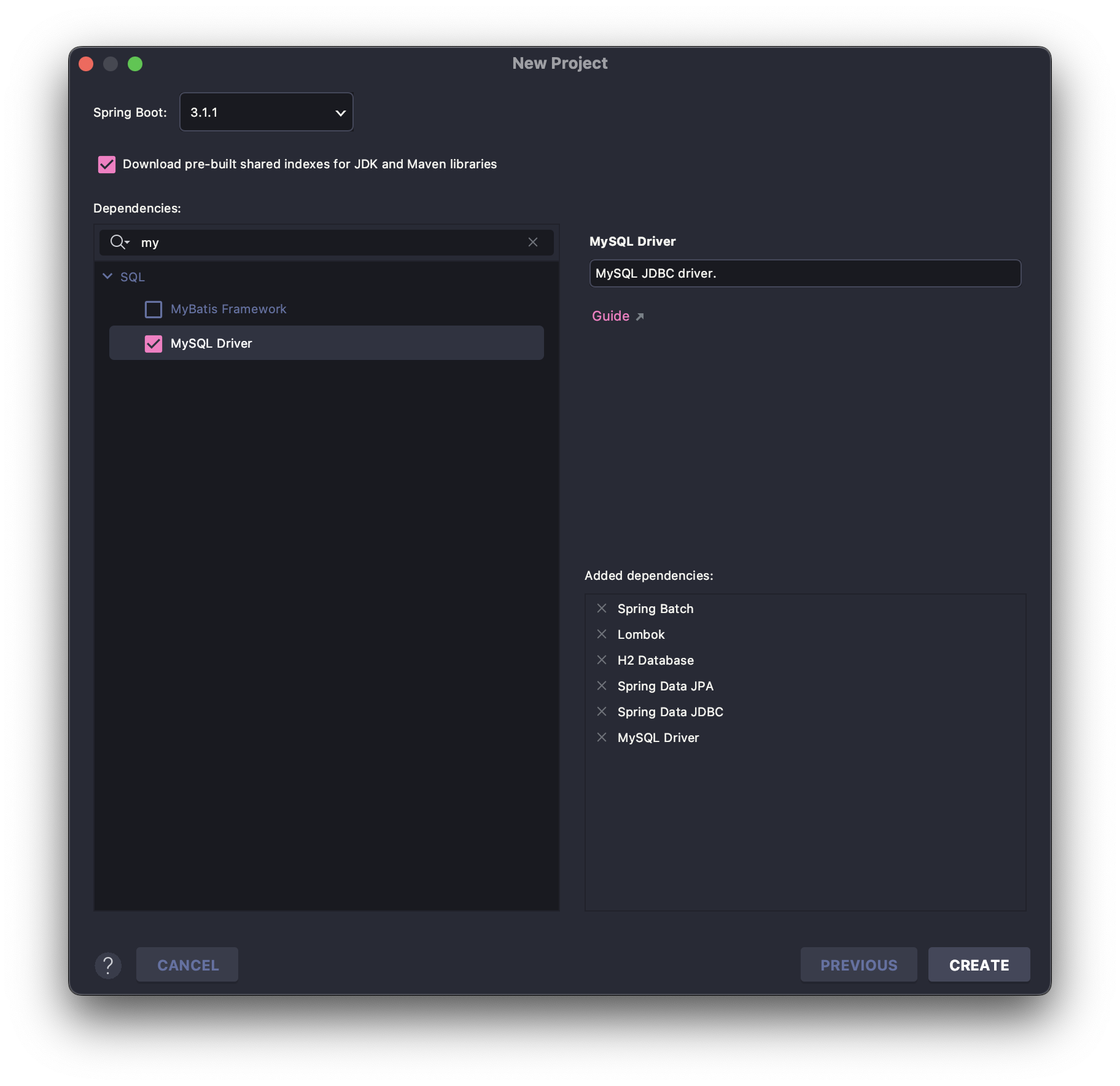Collapse the SQL category
Image resolution: width=1120 pixels, height=1086 pixels.
(x=107, y=276)
